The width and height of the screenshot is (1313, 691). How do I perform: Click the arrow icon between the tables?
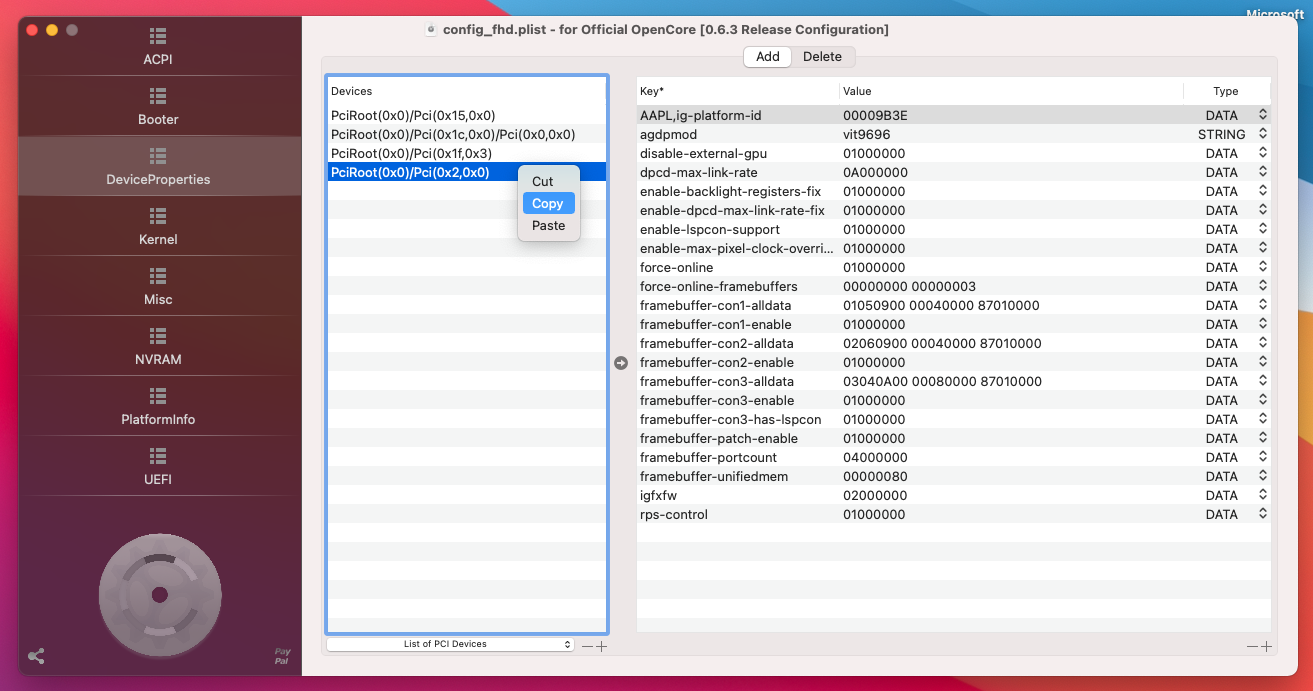621,363
